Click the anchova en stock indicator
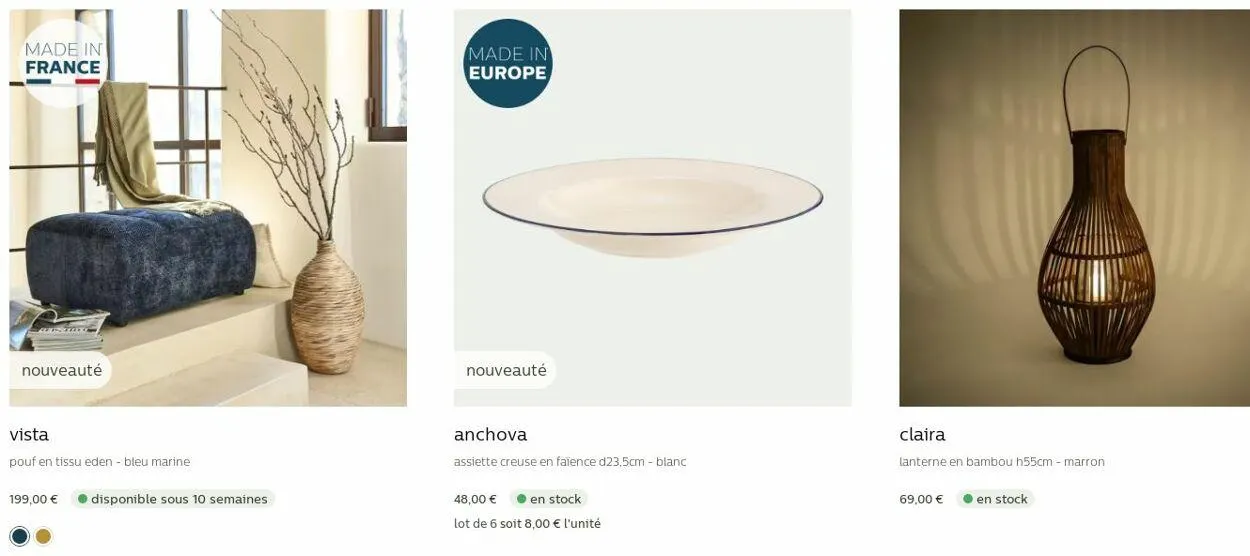1250x556 pixels. [x=548, y=499]
